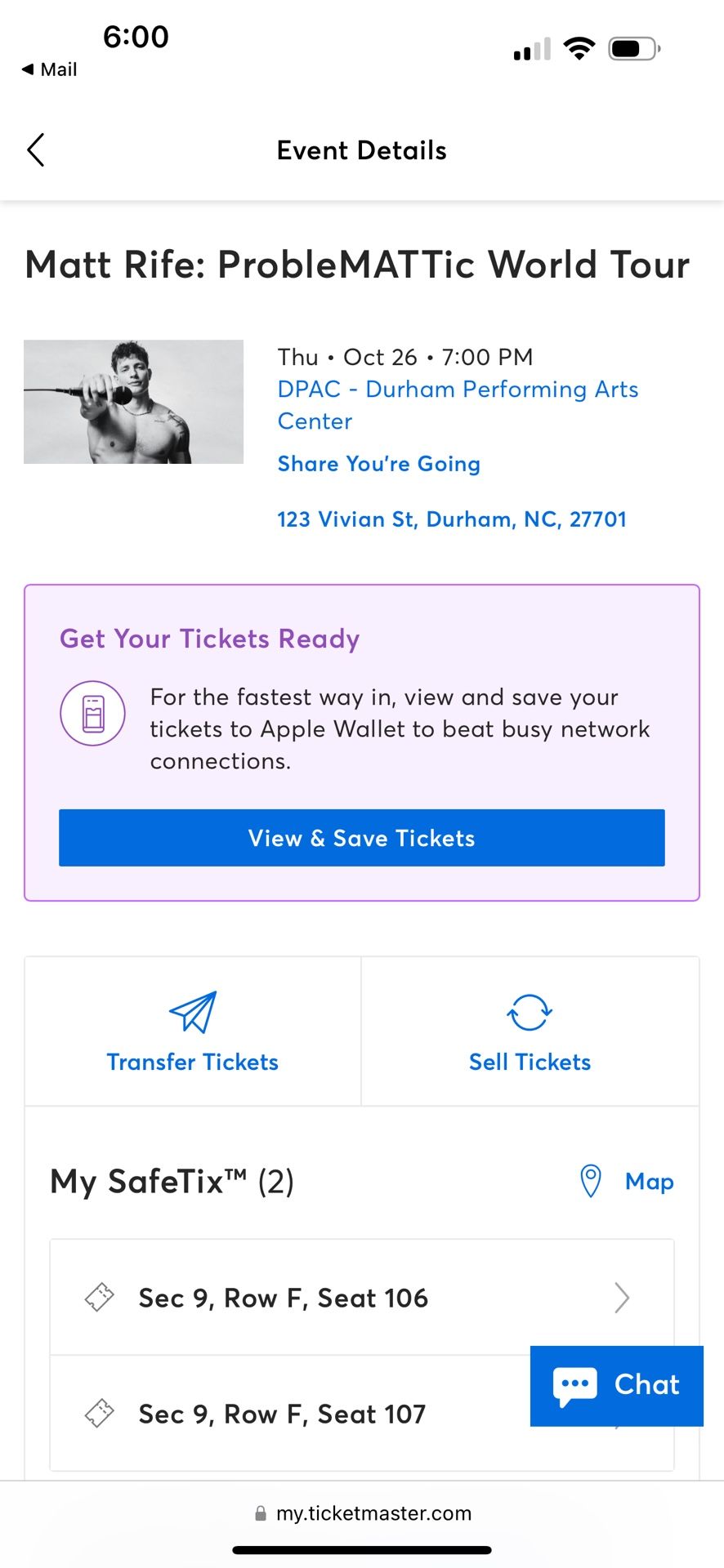
Task: Return to Mail app via back indicator
Action: pos(49,69)
